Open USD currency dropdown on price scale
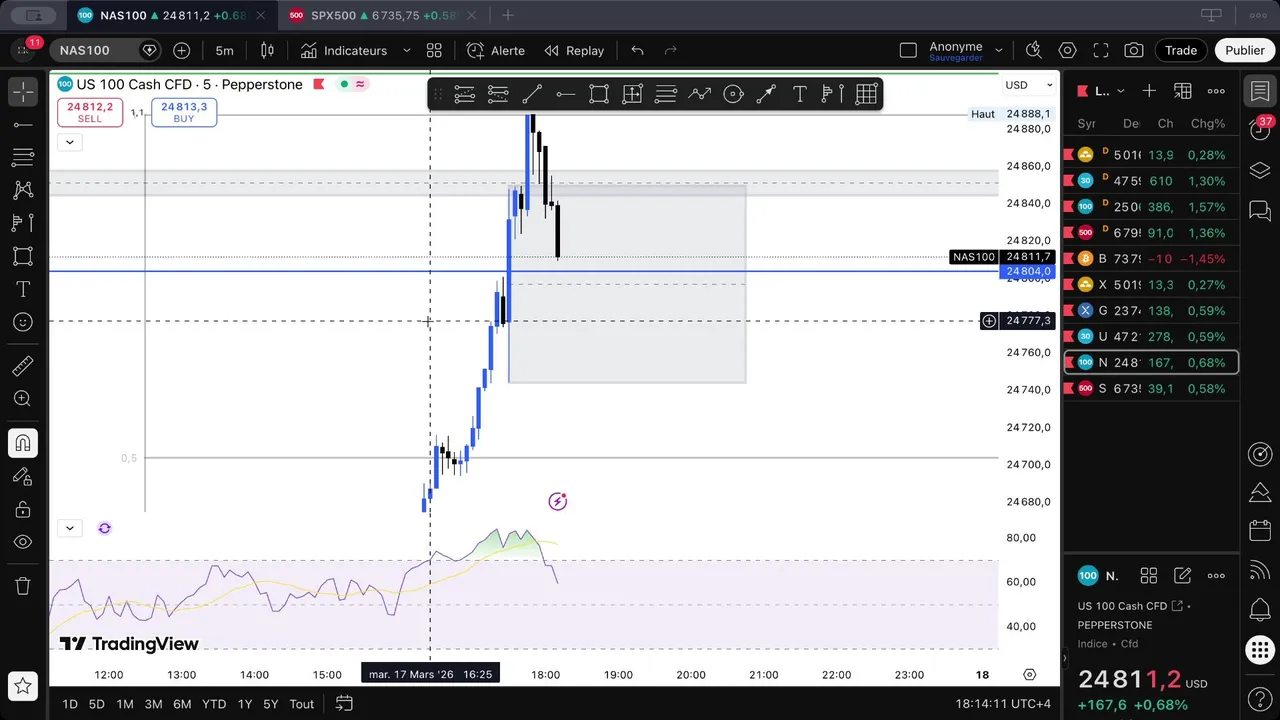 coord(1030,85)
